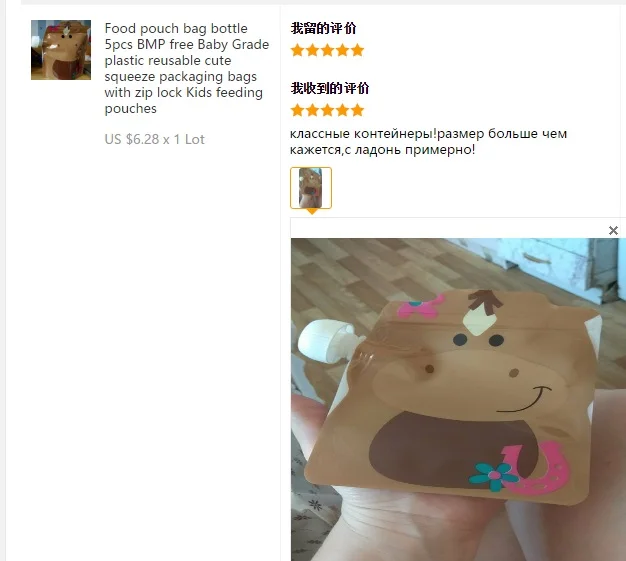Click the Russian review comment text
This screenshot has width=626, height=561.
click(x=428, y=141)
